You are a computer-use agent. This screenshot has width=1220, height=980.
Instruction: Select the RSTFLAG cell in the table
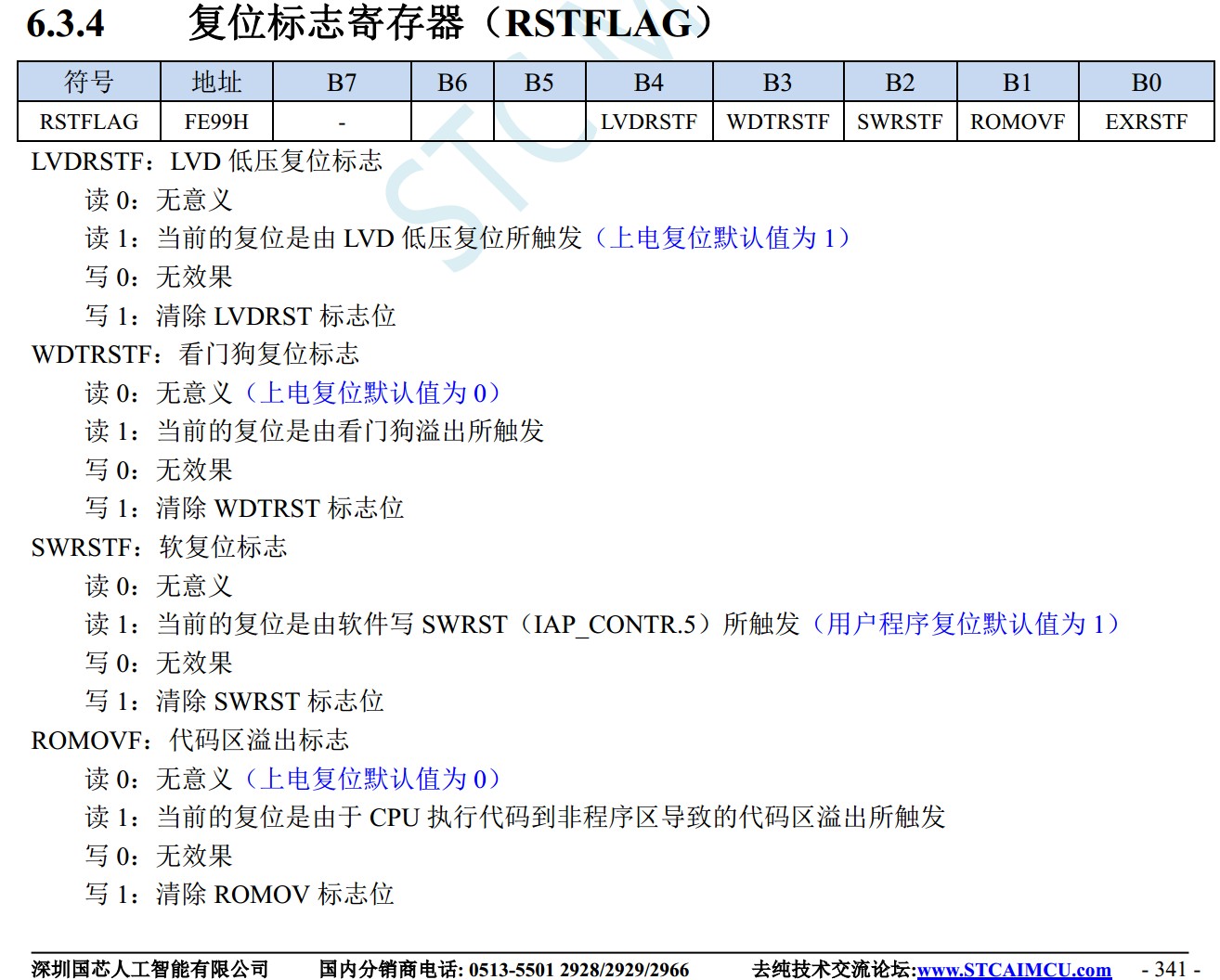point(89,122)
